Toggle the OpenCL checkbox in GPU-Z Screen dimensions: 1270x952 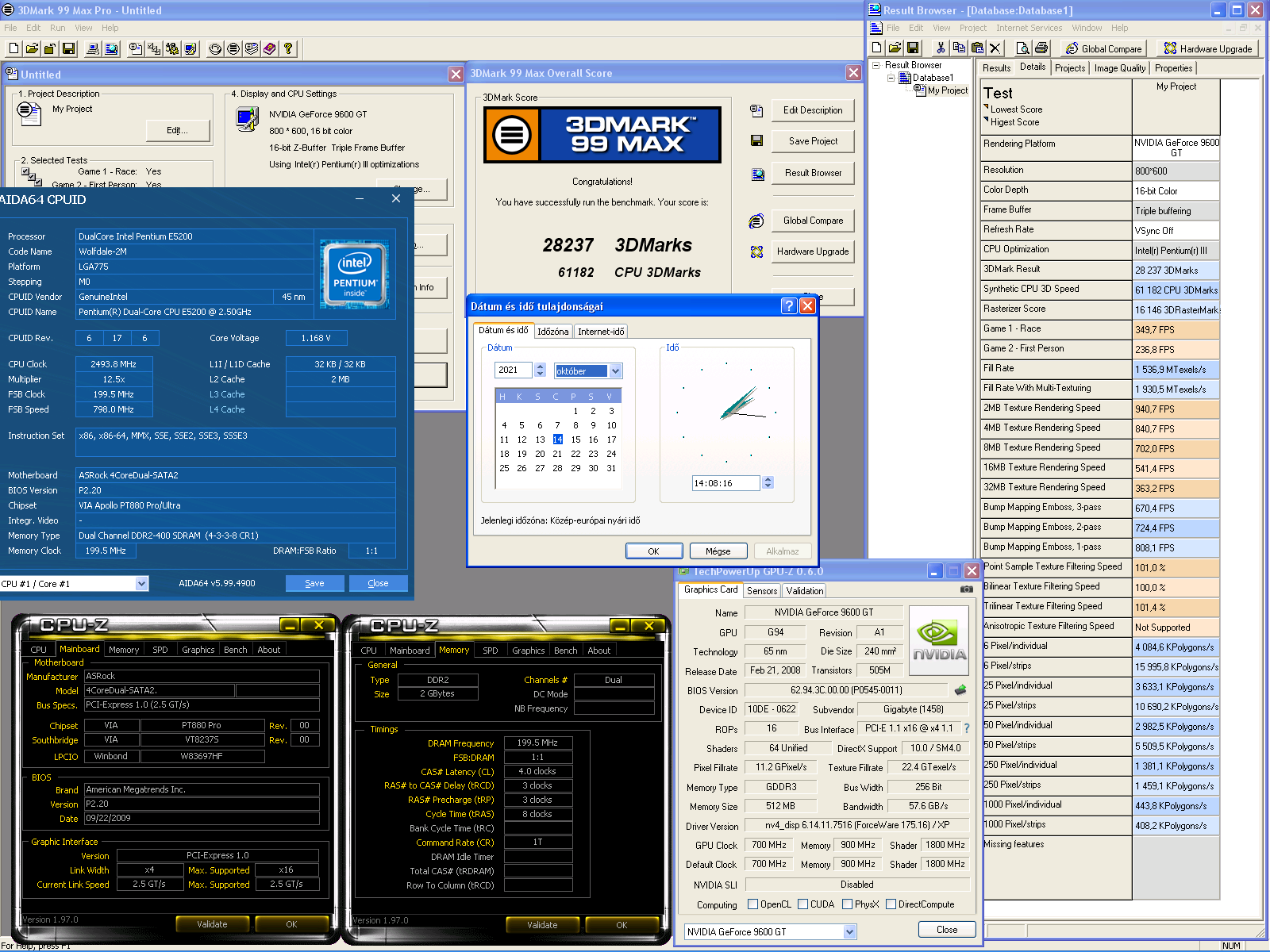(753, 904)
